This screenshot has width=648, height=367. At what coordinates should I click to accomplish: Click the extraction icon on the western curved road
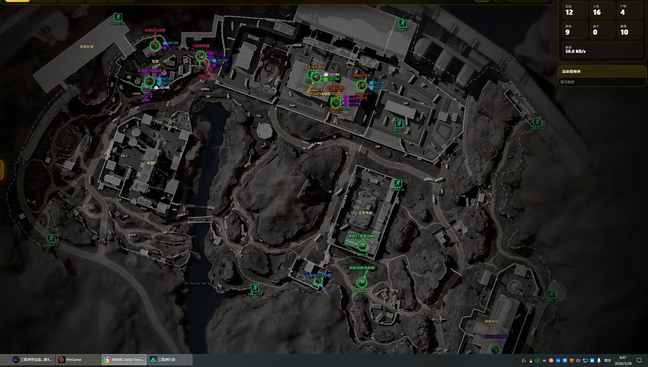pyautogui.click(x=51, y=238)
